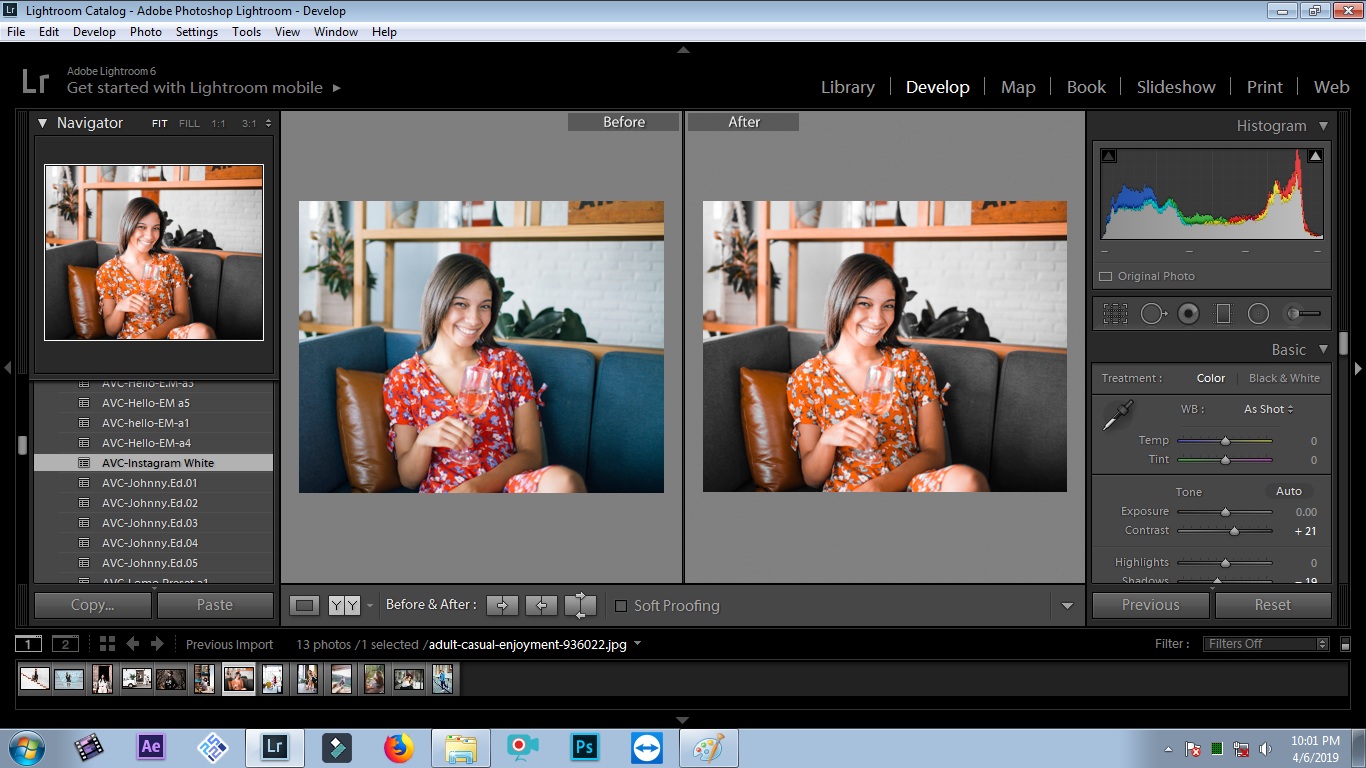Toggle highlight clipping indicator in histogram

pyautogui.click(x=1315, y=156)
